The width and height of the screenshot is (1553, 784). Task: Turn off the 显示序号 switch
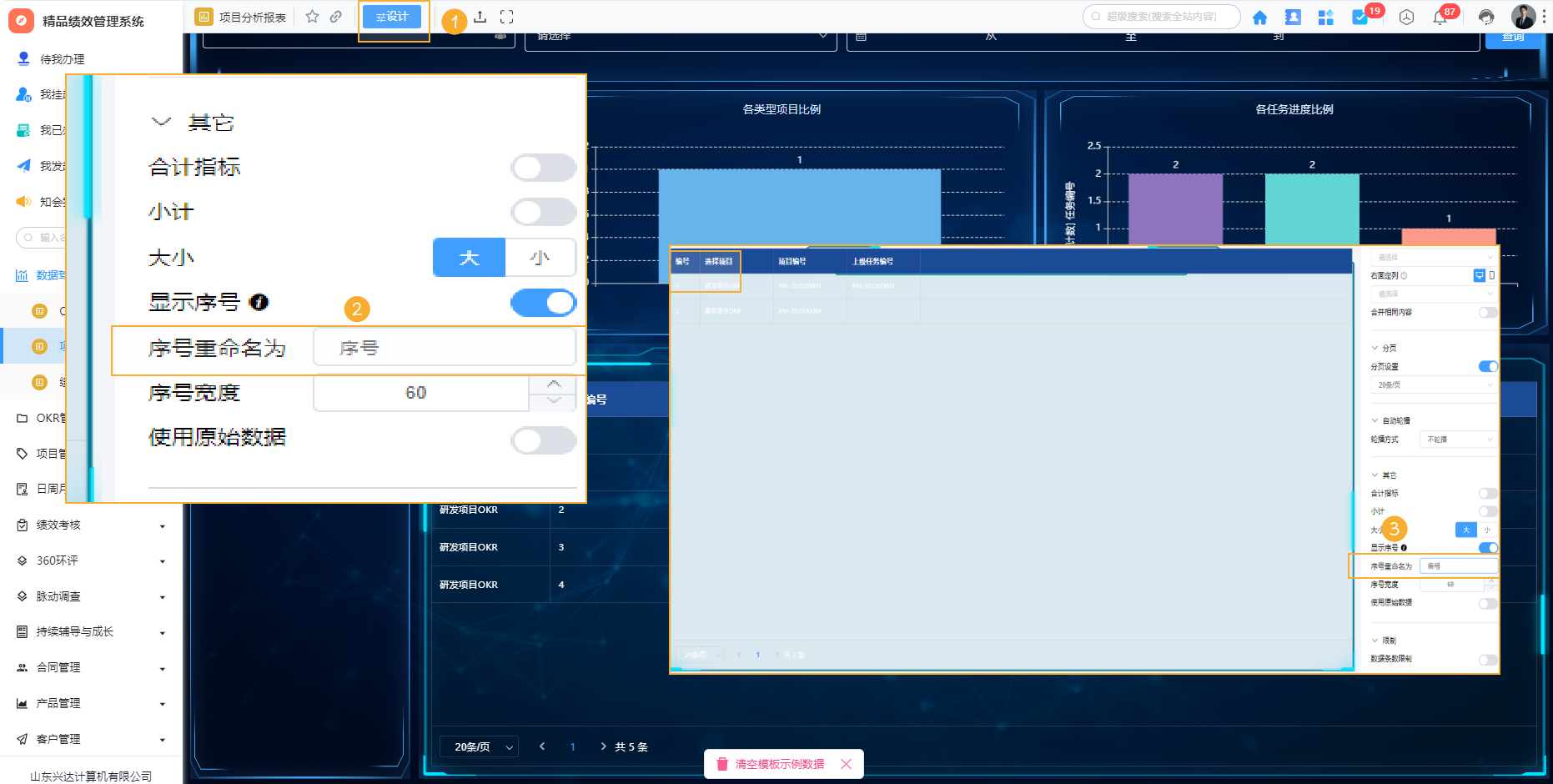(543, 303)
